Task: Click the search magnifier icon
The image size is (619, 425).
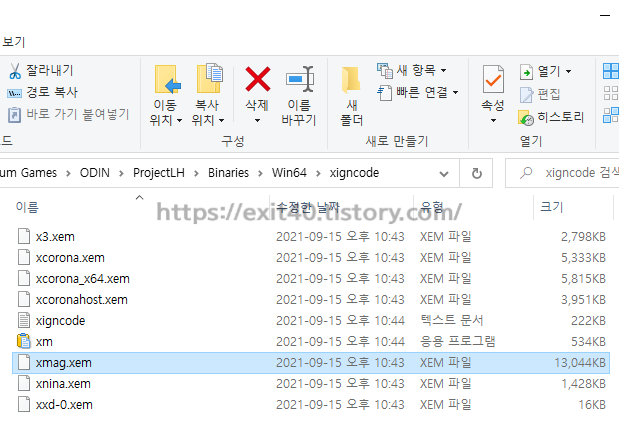Action: (526, 173)
